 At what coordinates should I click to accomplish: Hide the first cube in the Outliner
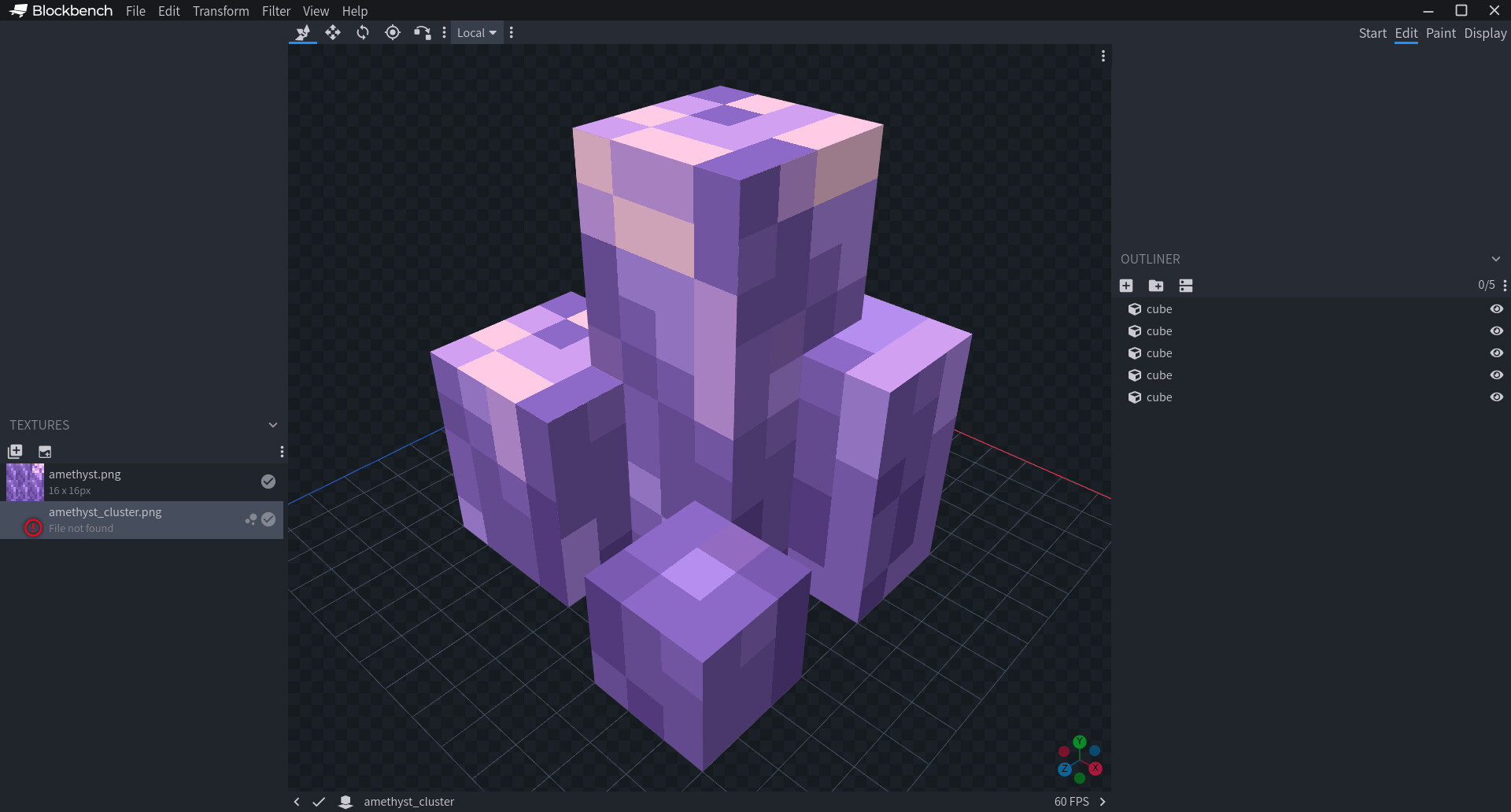click(x=1497, y=308)
